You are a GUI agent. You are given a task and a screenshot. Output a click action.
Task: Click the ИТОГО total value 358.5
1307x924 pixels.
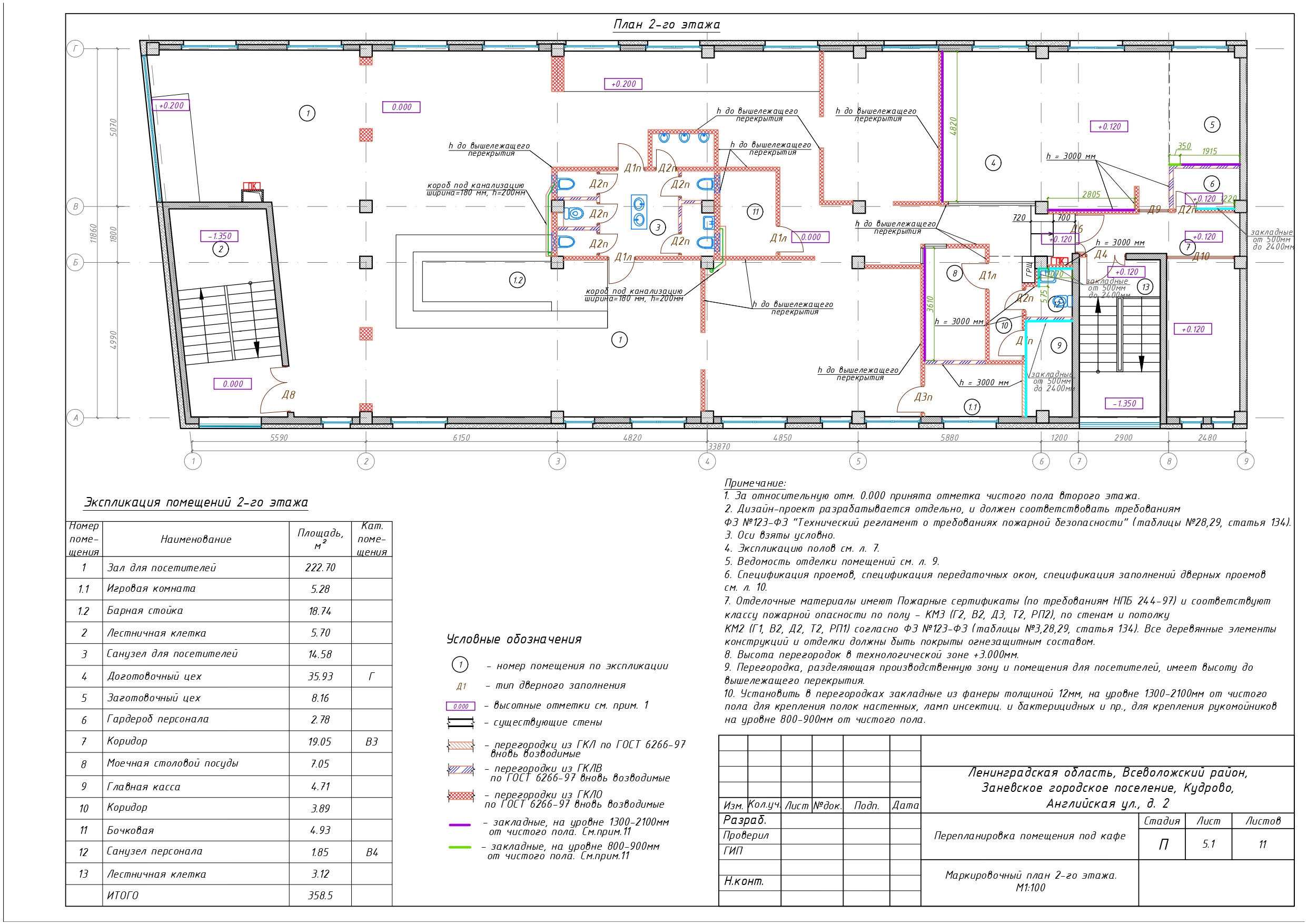point(320,896)
